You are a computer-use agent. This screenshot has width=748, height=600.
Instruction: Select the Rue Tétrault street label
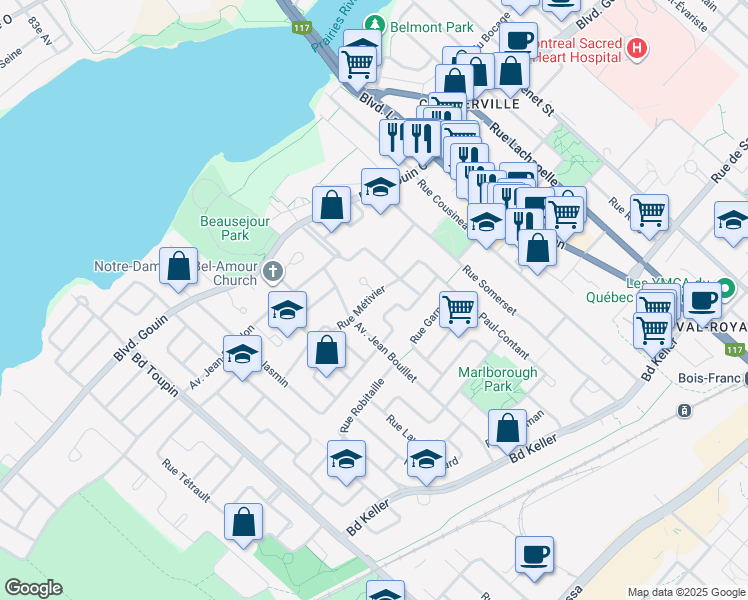click(186, 481)
